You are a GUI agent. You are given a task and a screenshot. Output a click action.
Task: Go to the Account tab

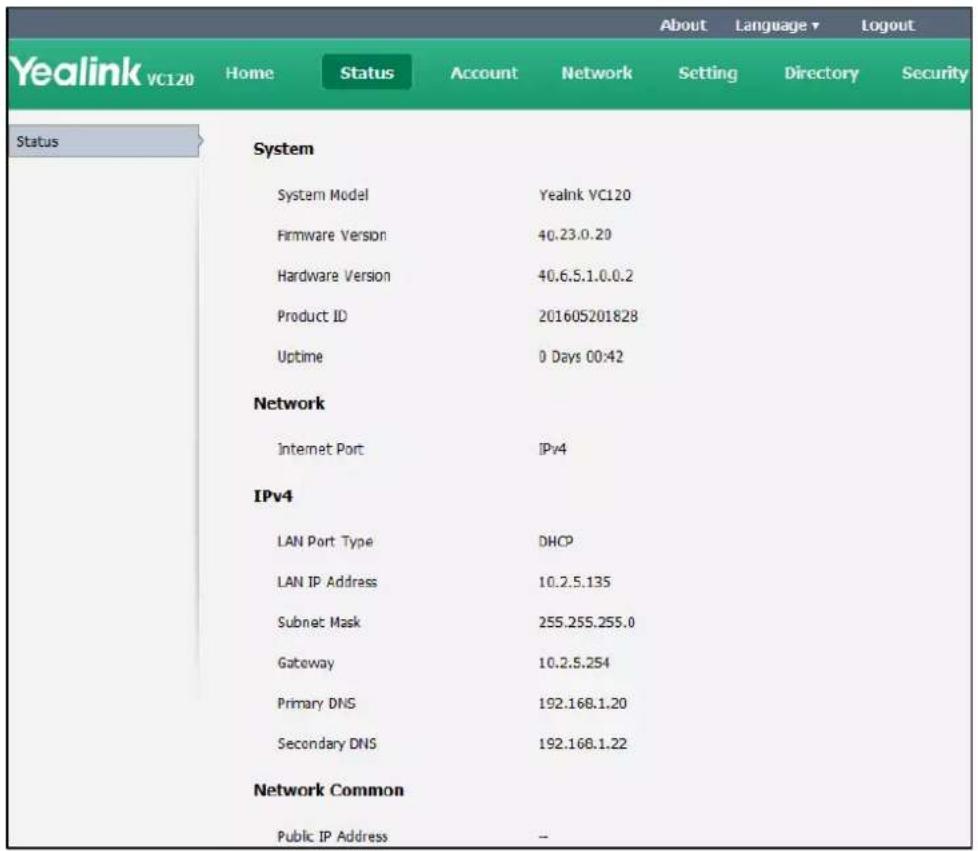coord(484,73)
